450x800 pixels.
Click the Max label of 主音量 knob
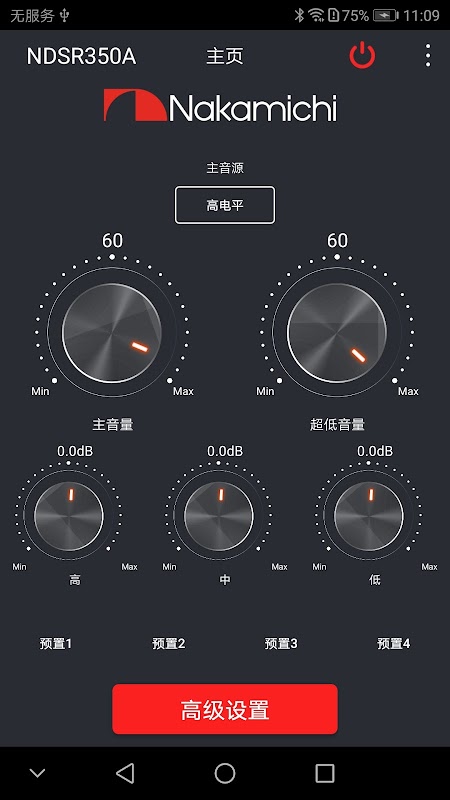(183, 391)
